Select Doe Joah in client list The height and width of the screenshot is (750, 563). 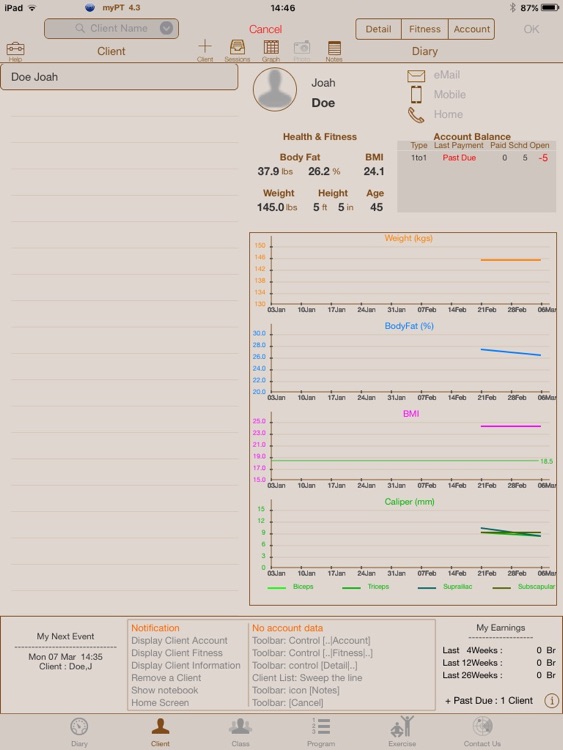click(x=119, y=77)
